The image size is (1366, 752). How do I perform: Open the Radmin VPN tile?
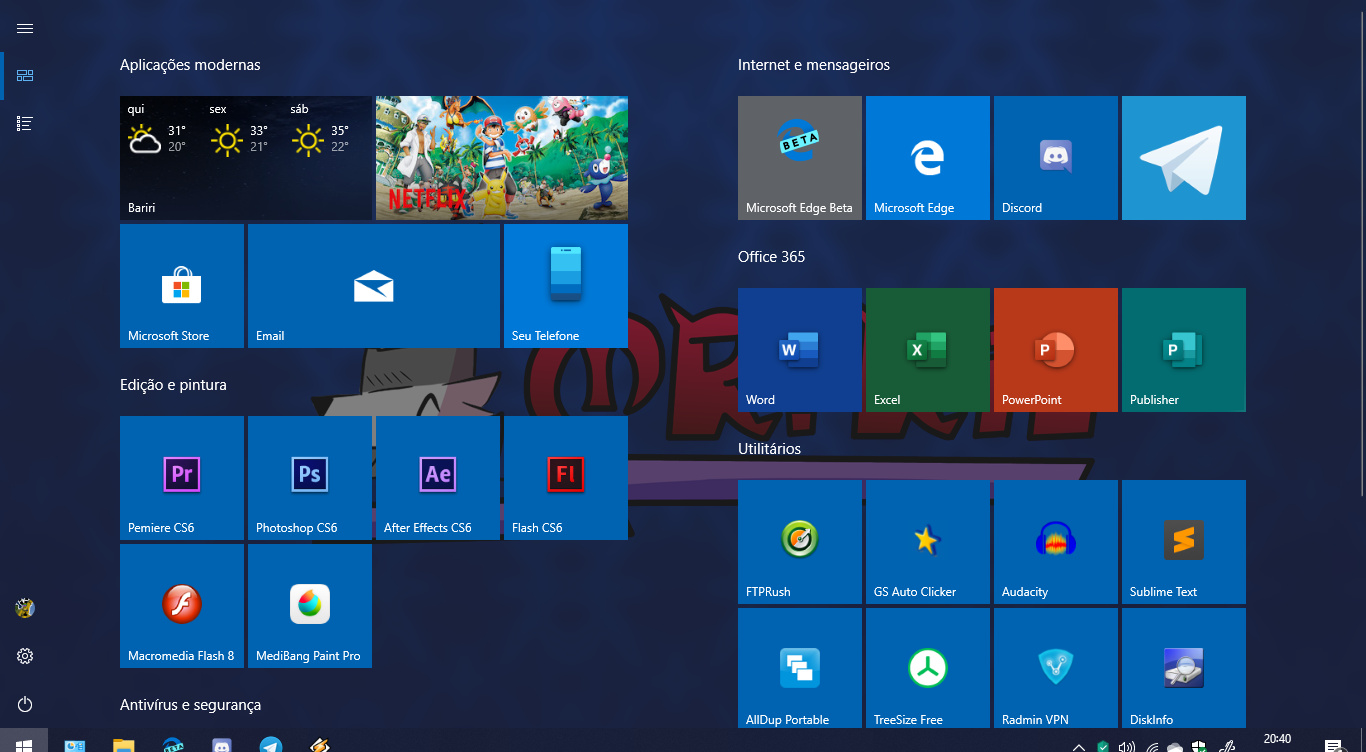click(x=1056, y=668)
